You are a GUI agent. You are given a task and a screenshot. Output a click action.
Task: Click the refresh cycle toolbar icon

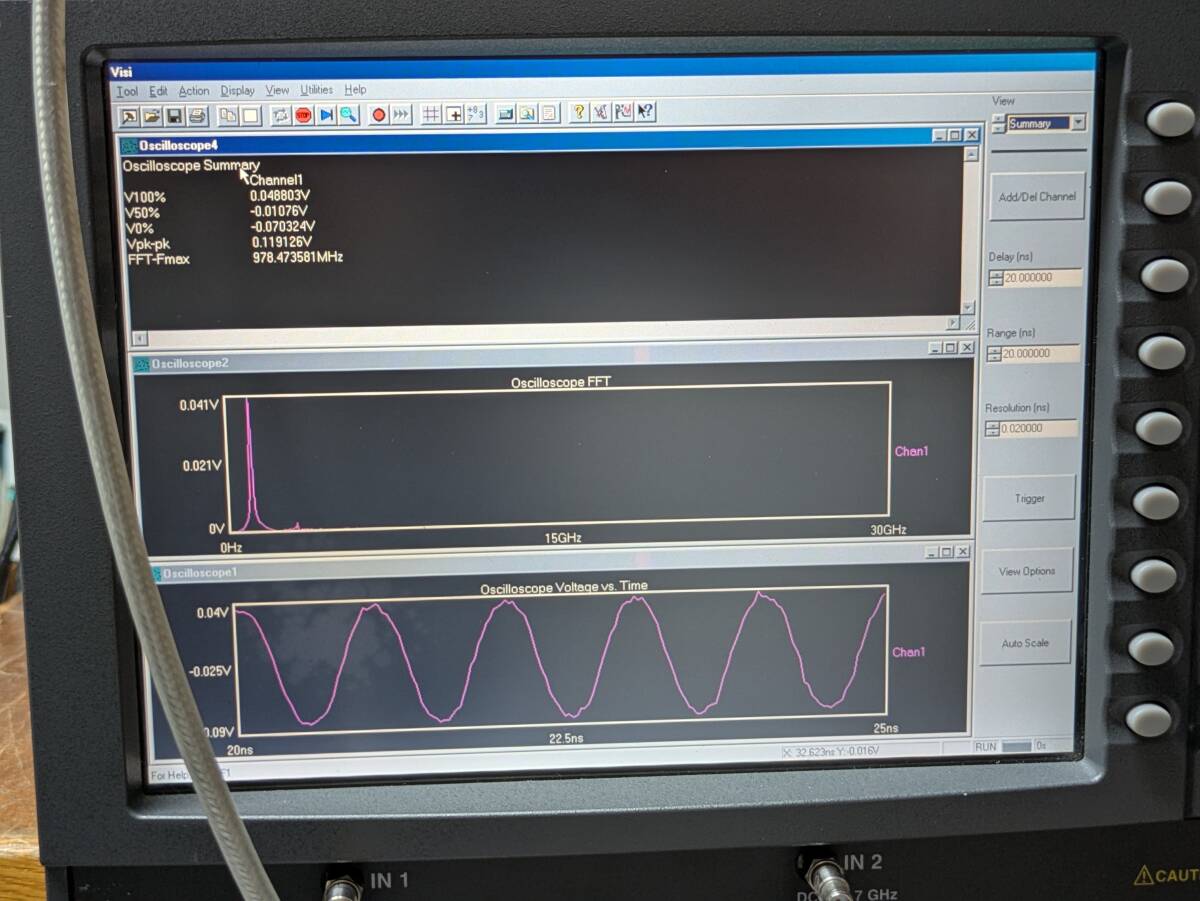280,115
